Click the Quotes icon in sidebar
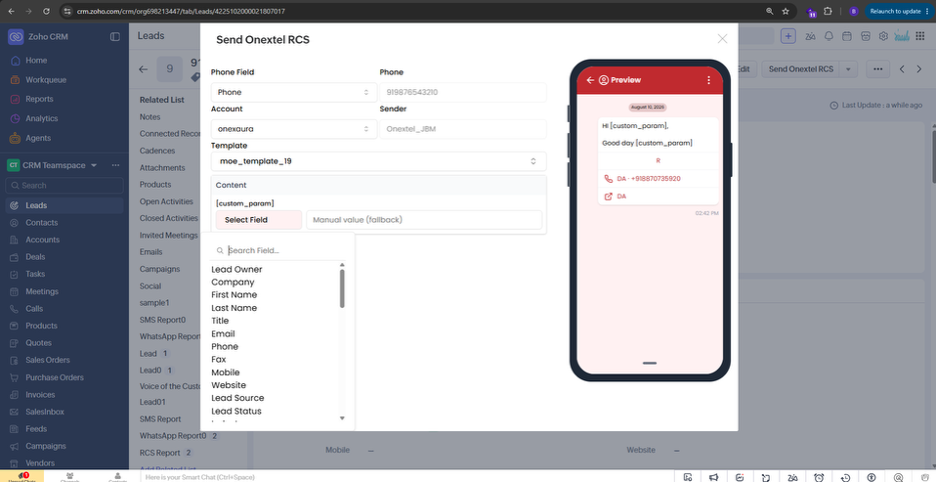The image size is (936, 482). click(14, 343)
